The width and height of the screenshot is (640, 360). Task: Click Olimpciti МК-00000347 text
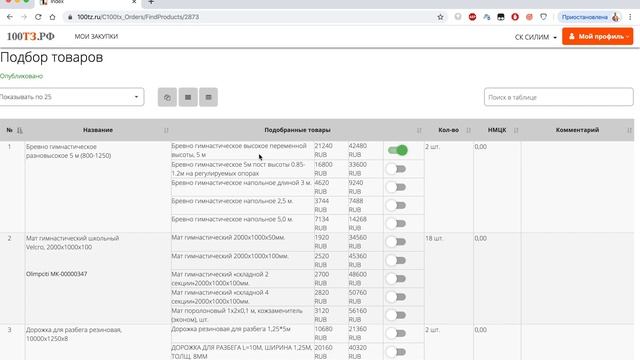(57, 274)
